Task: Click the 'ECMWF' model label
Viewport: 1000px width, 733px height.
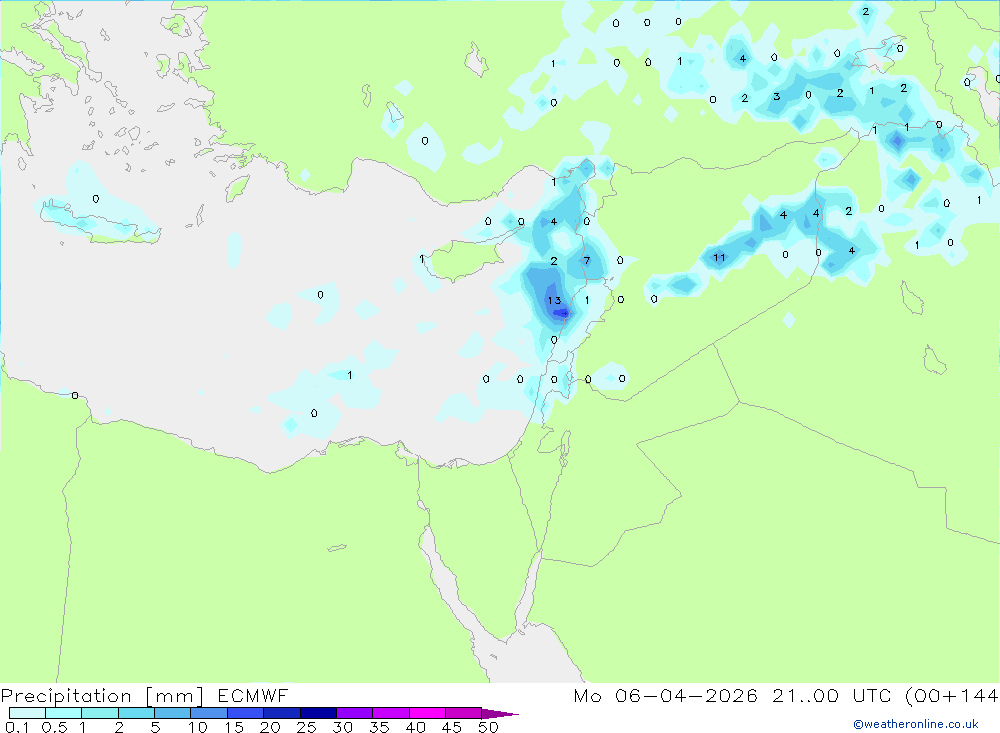Action: coord(253,695)
